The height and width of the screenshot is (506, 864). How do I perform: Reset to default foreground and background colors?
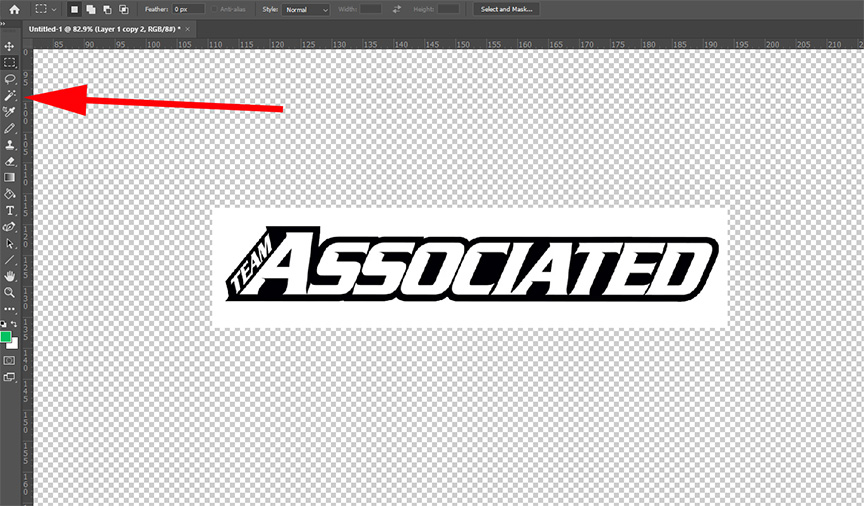click(3, 324)
